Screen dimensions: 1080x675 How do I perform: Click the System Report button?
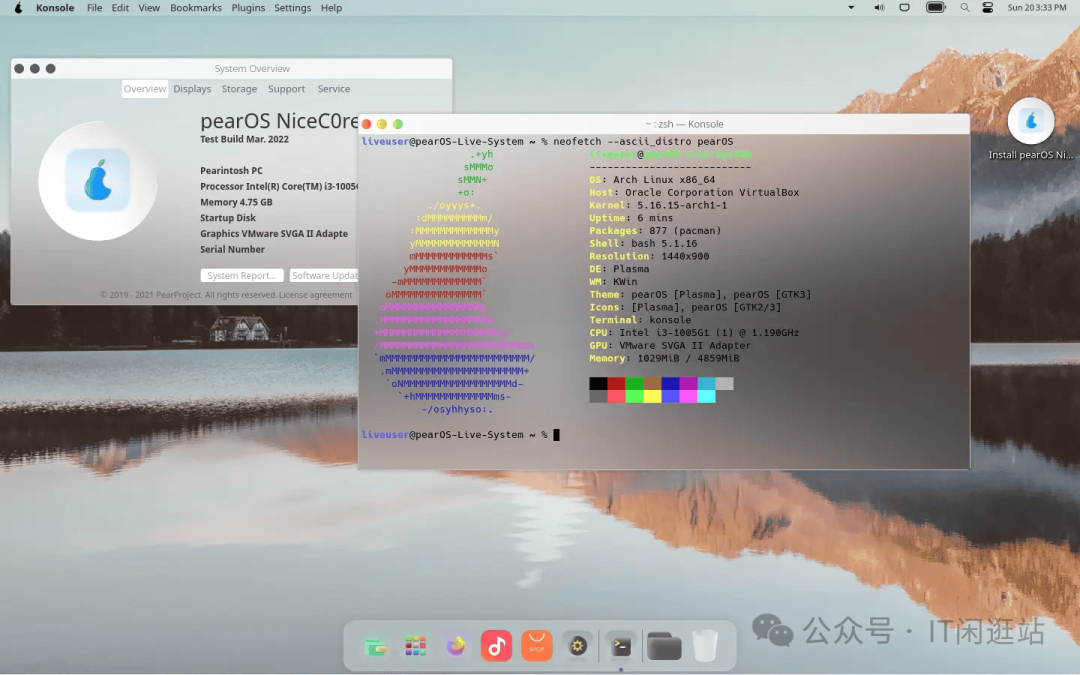tap(242, 275)
